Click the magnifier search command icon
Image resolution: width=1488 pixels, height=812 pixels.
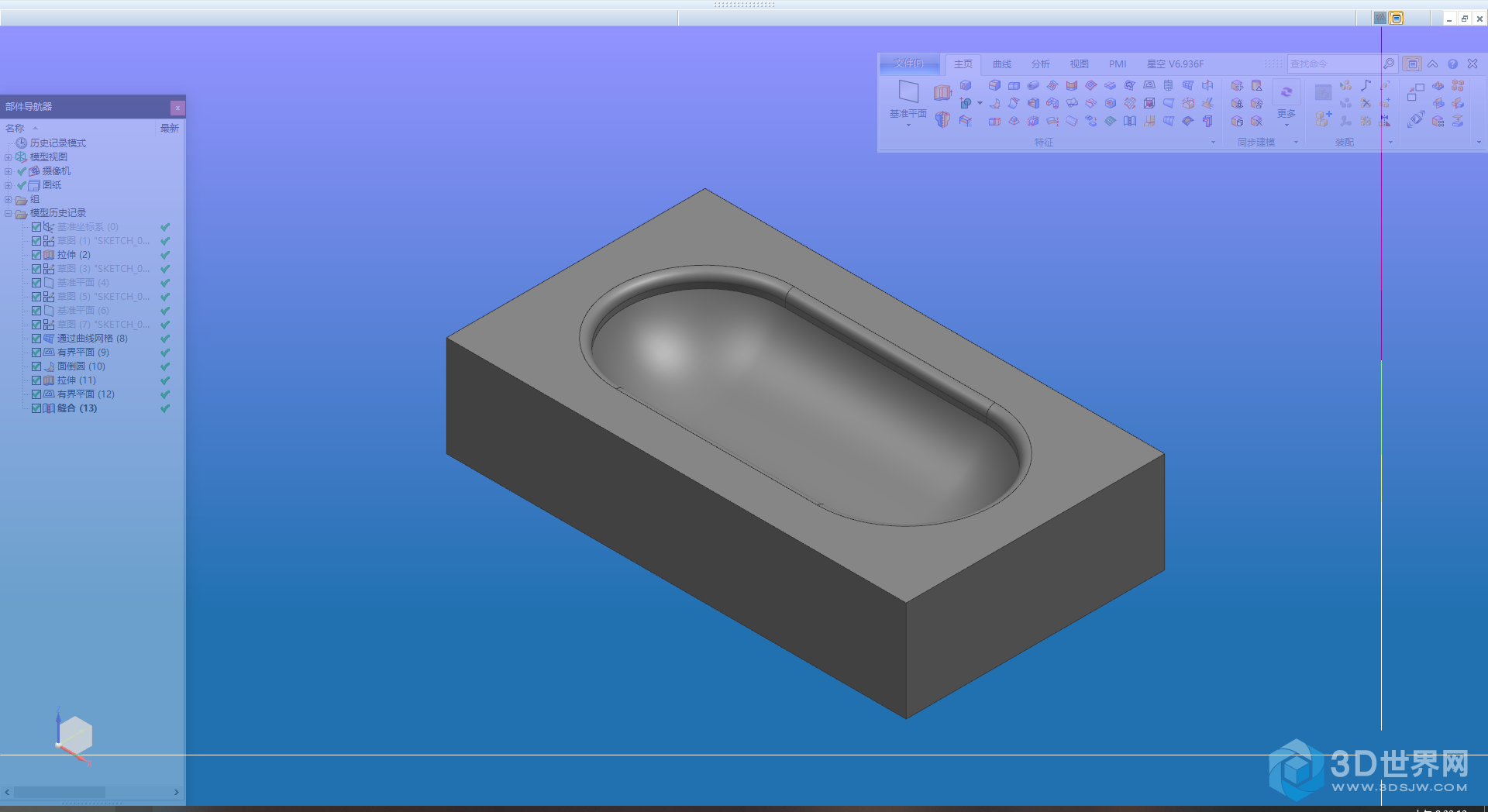(1389, 64)
